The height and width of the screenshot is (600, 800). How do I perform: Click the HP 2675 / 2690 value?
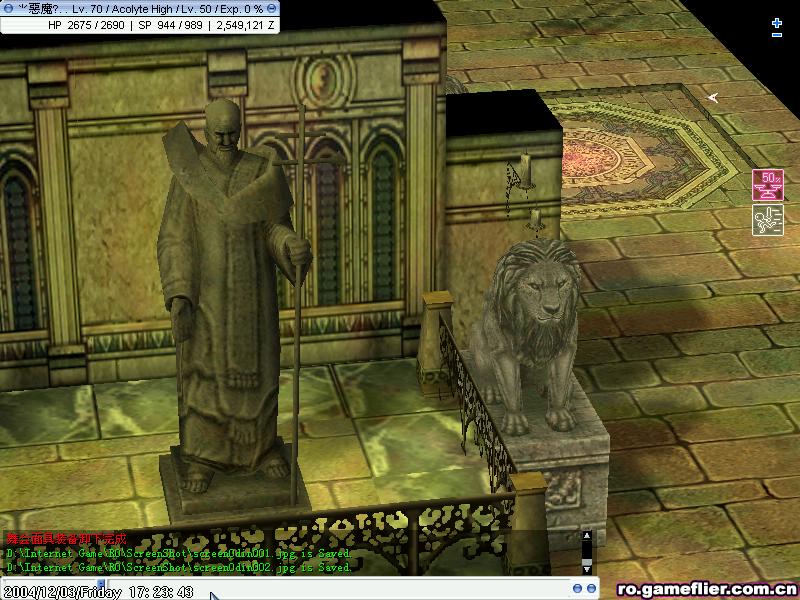coord(86,25)
